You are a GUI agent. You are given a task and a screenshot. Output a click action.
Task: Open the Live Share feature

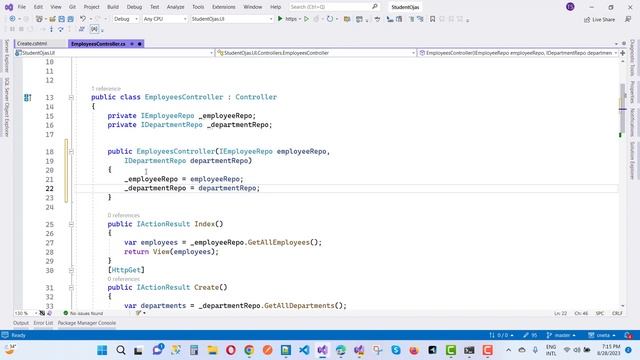600,20
